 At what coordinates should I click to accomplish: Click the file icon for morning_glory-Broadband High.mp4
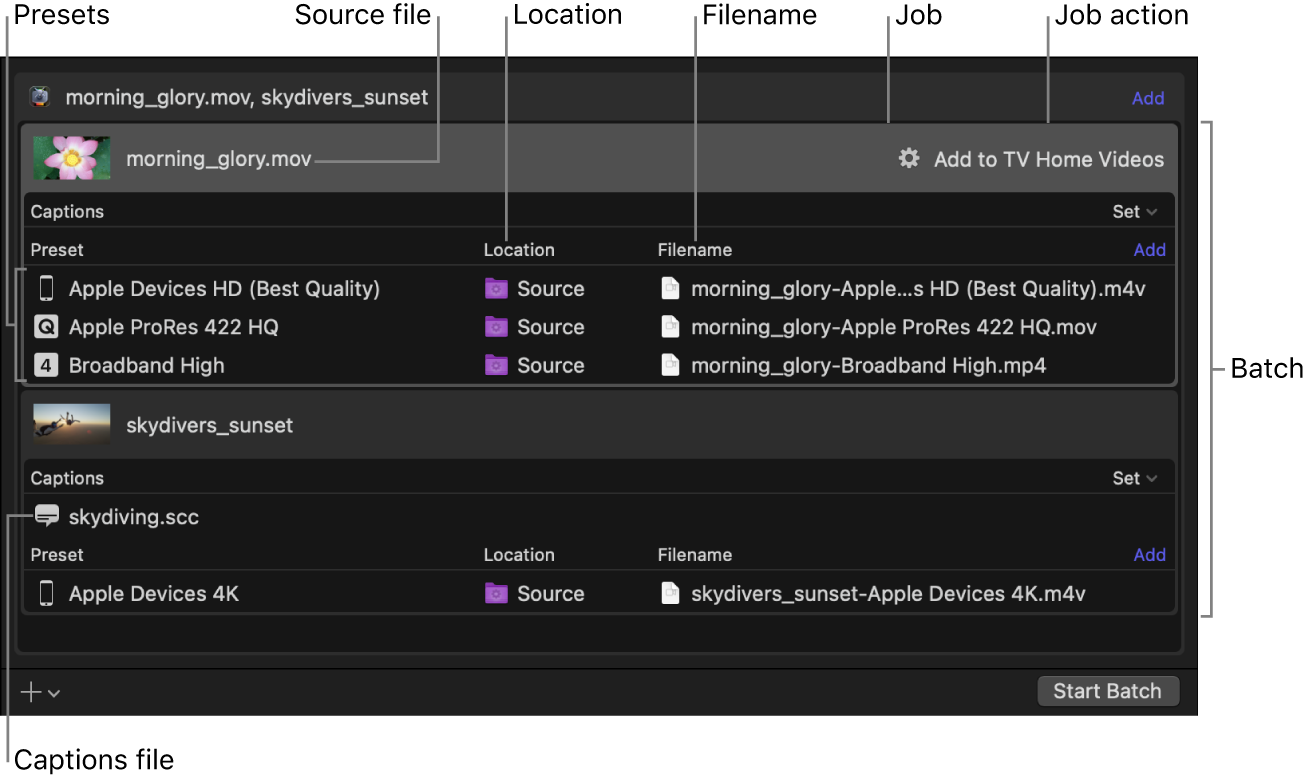click(670, 365)
